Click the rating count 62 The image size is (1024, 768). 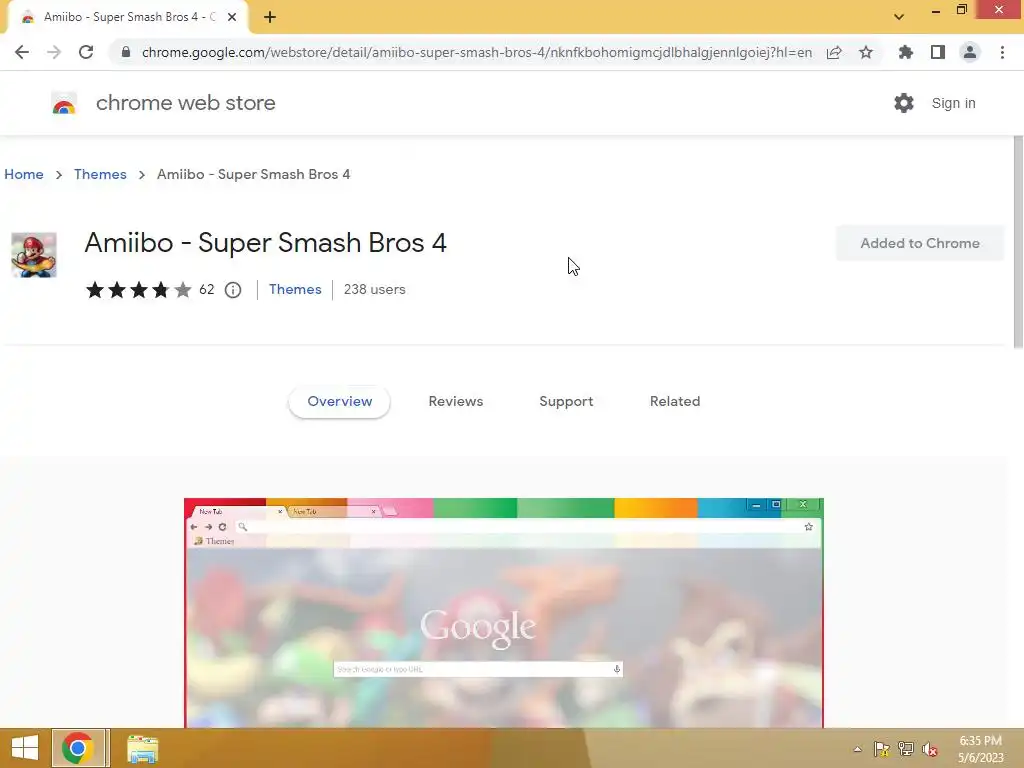tap(206, 289)
